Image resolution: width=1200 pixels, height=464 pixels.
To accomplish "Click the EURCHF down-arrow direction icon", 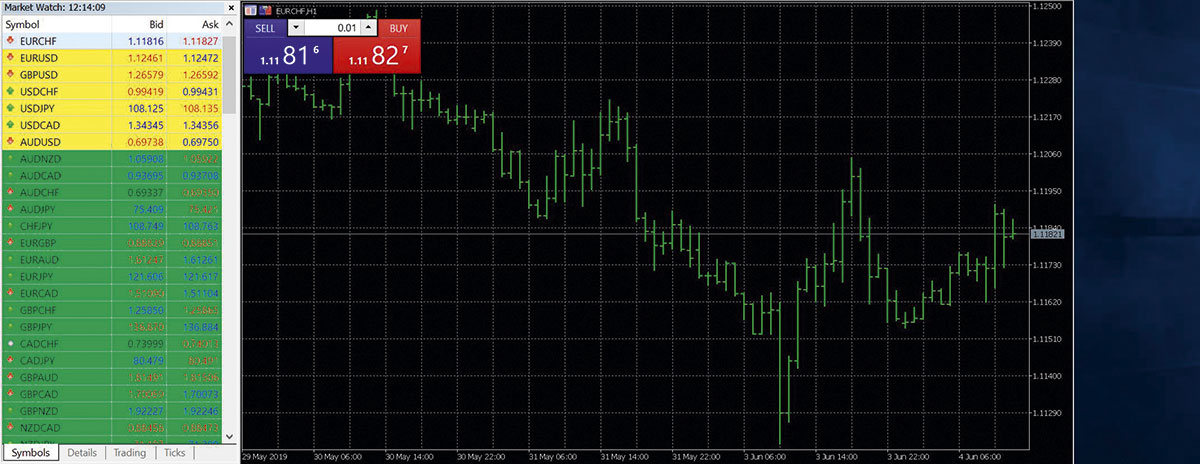I will [9, 40].
